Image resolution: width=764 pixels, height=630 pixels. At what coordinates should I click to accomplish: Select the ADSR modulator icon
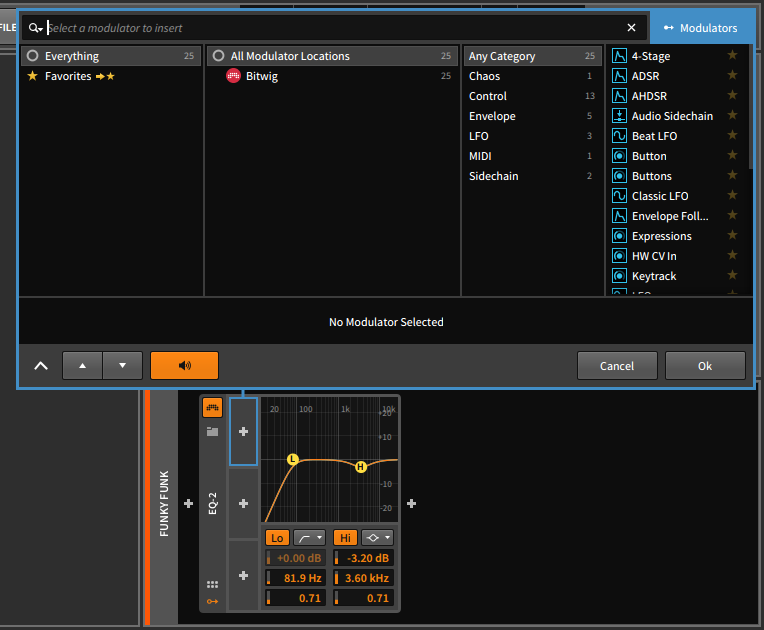coord(619,76)
